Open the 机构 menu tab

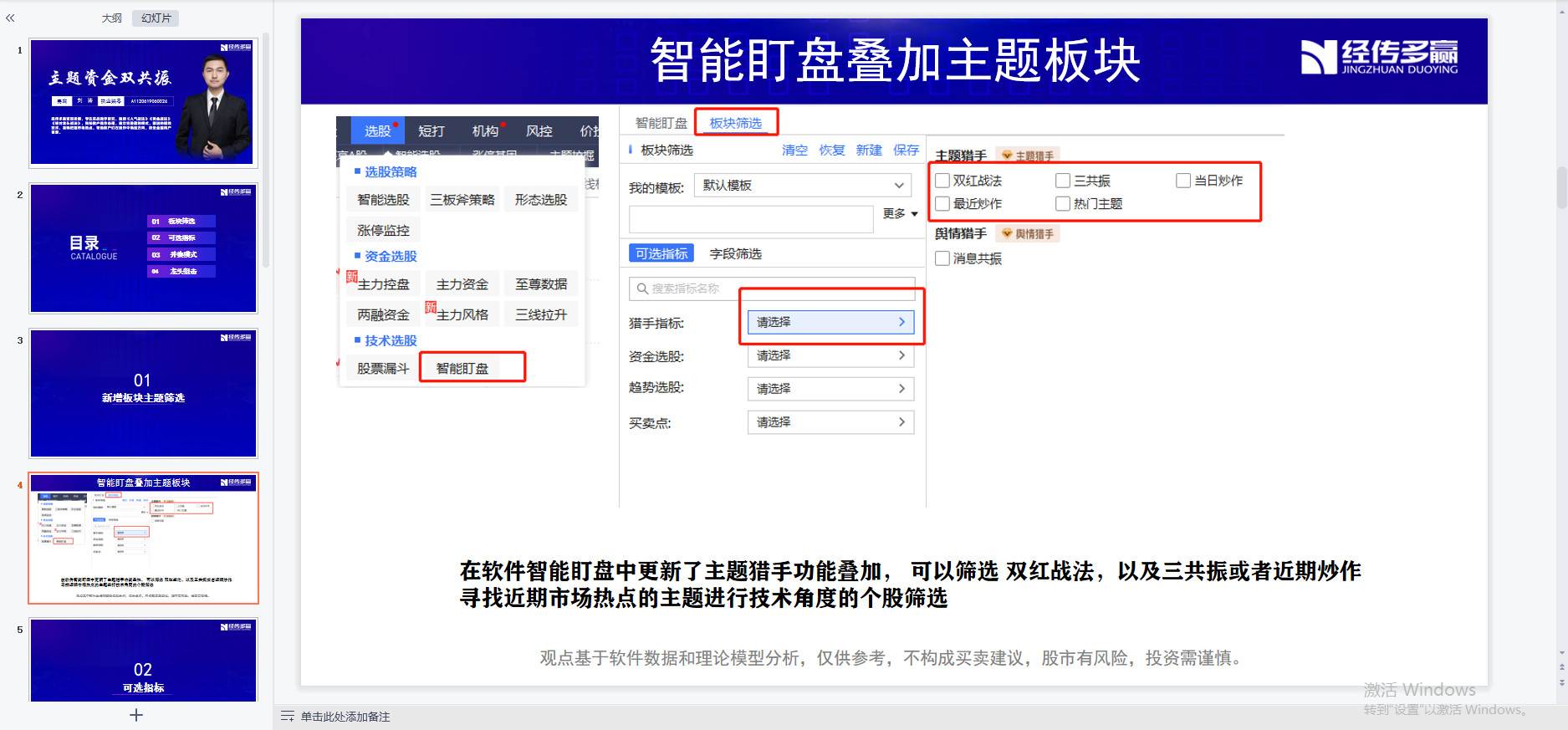click(485, 130)
